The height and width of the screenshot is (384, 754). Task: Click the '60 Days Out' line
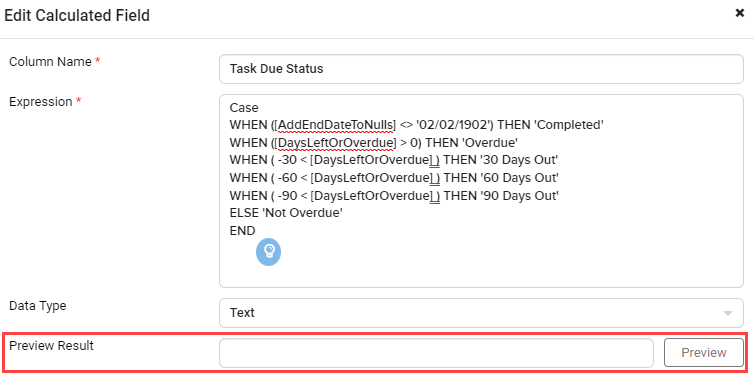pyautogui.click(x=394, y=178)
